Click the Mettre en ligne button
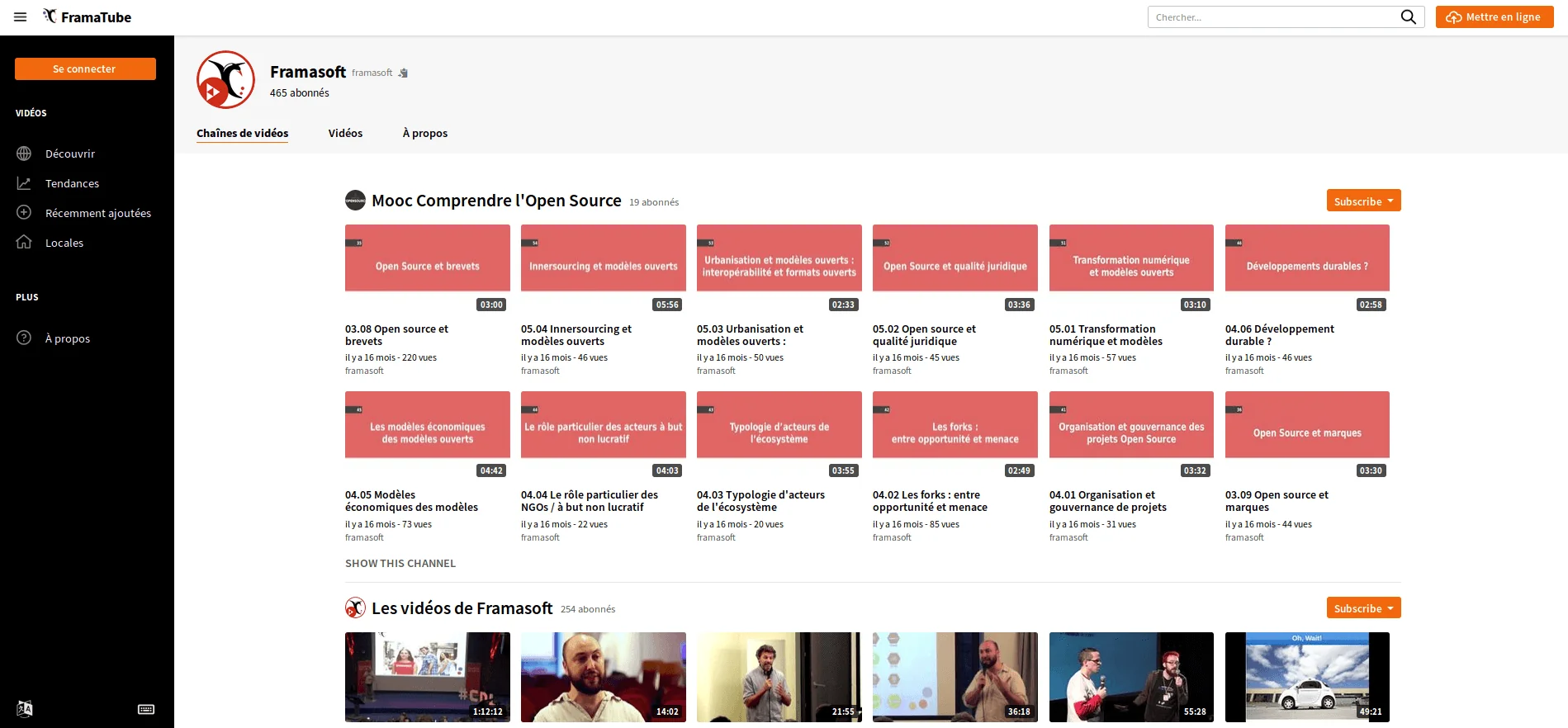Screen dimensions: 1568x728 pyautogui.click(x=1495, y=17)
